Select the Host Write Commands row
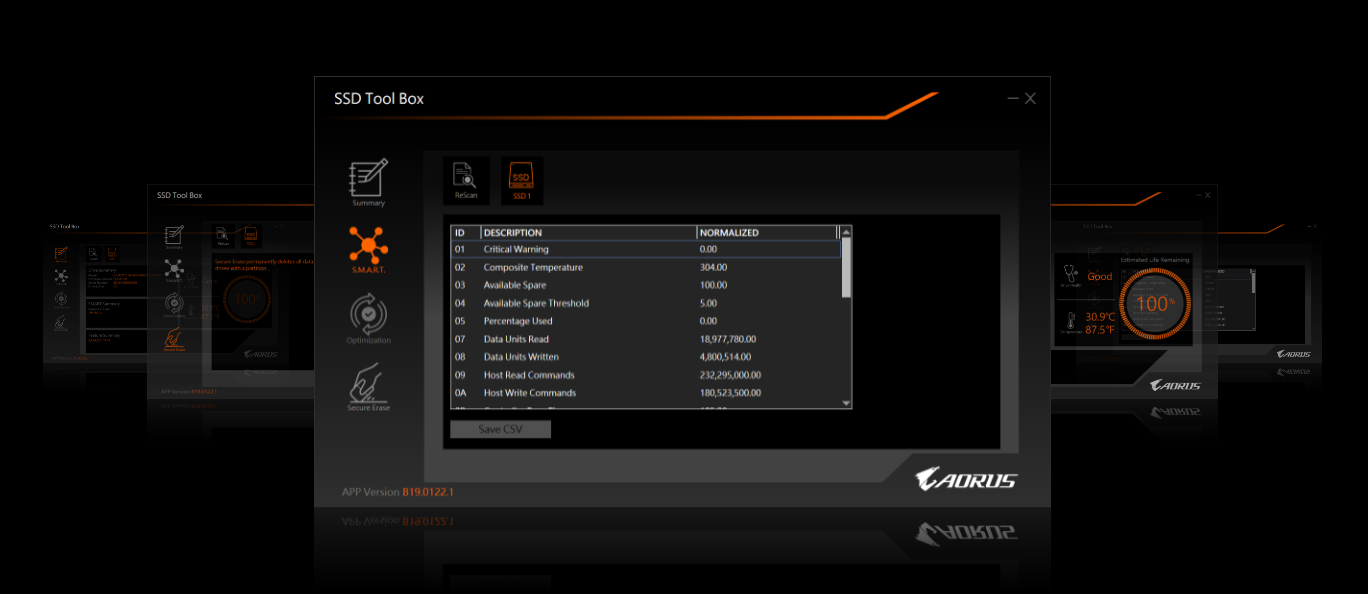The image size is (1368, 594). point(646,393)
